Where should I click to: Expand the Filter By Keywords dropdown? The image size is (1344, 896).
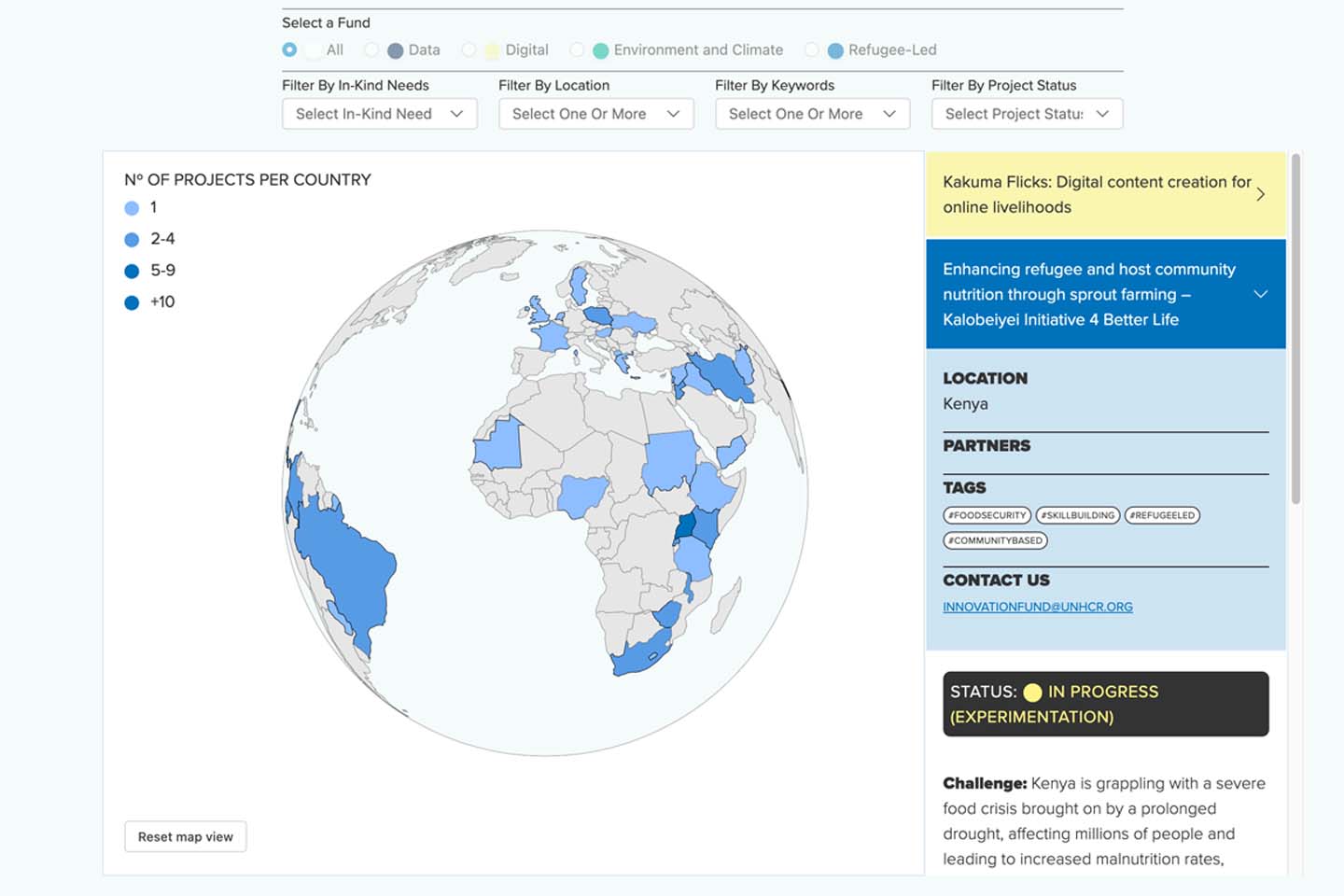click(812, 114)
